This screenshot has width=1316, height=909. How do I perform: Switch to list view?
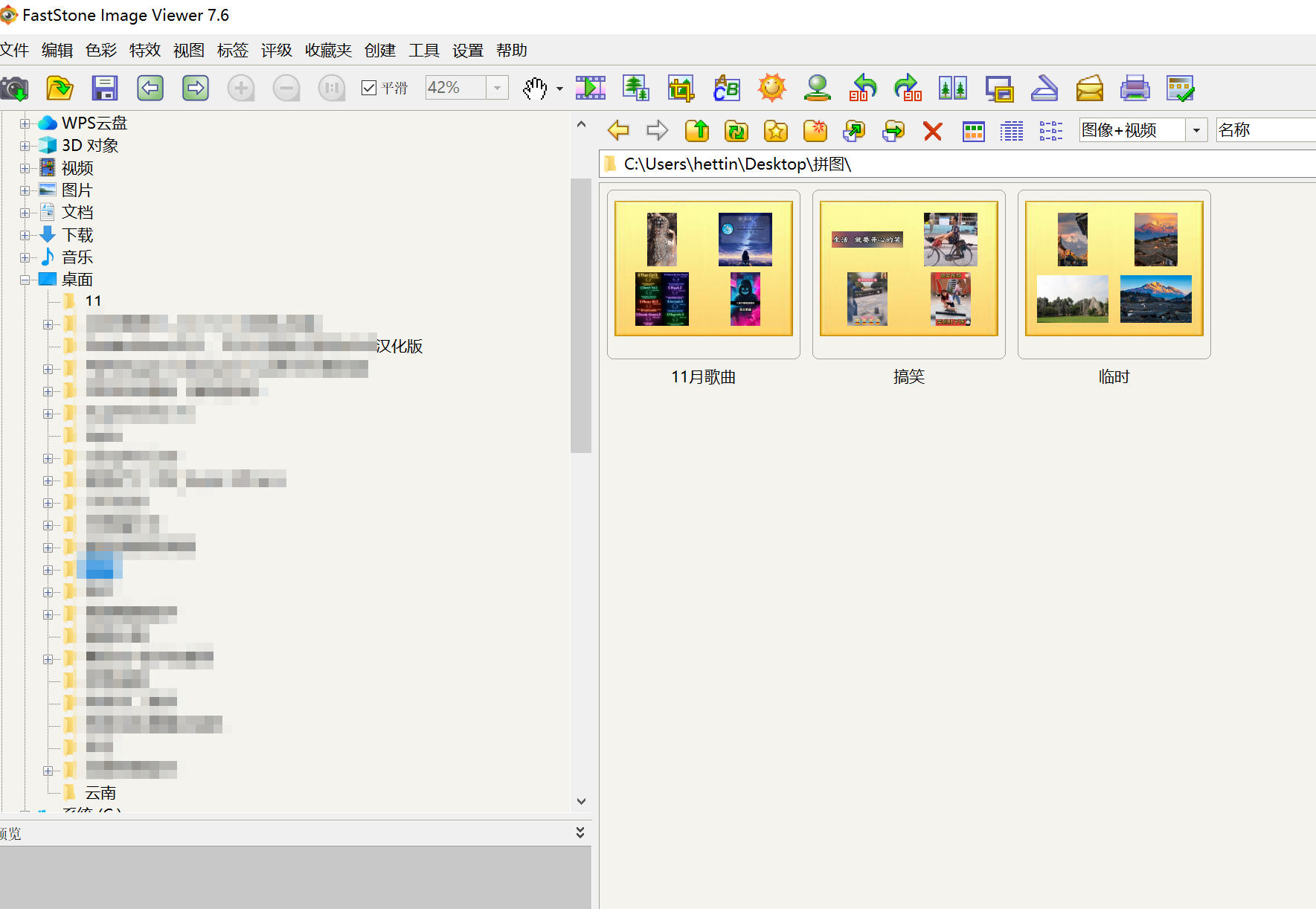pos(1051,132)
